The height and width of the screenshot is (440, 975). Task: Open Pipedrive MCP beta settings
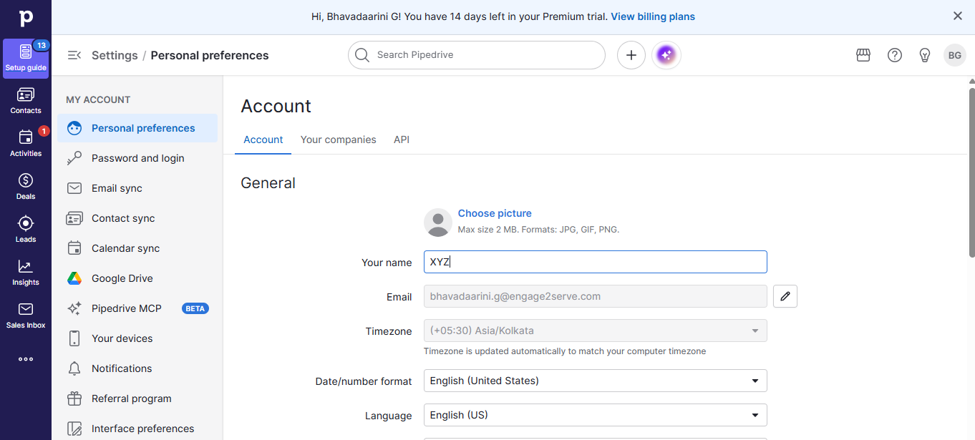[137, 308]
